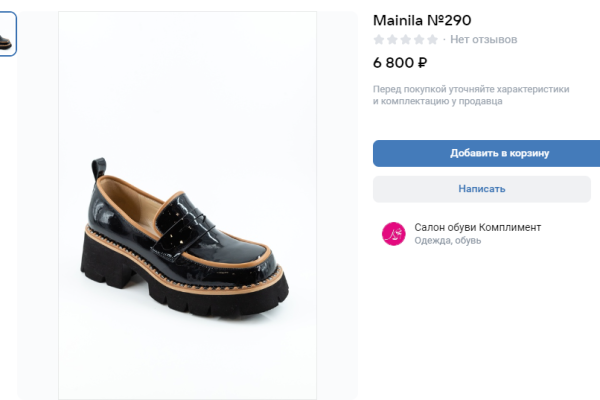This screenshot has width=600, height=400.
Task: Click the first rating star
Action: 379,40
